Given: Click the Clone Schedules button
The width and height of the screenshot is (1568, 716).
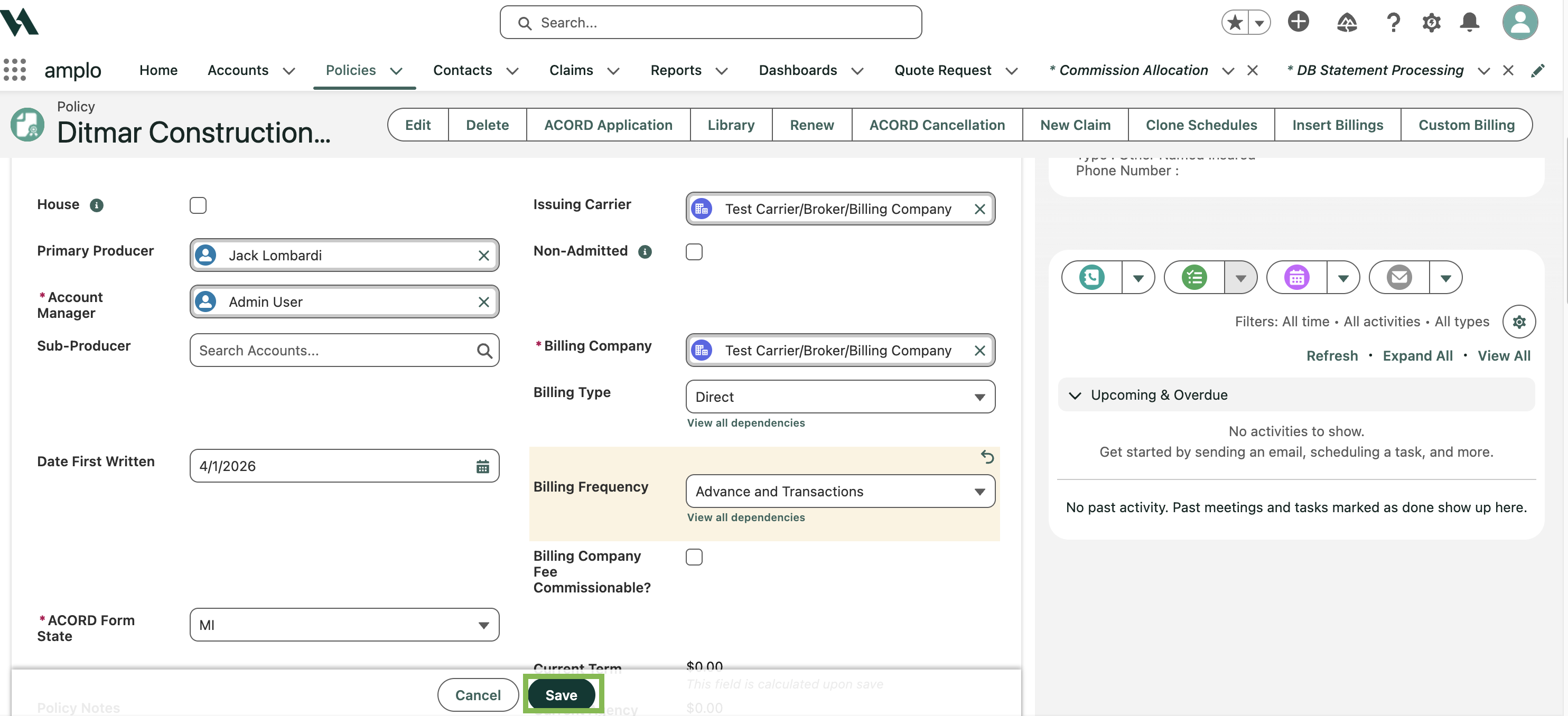Looking at the screenshot, I should click(1201, 125).
